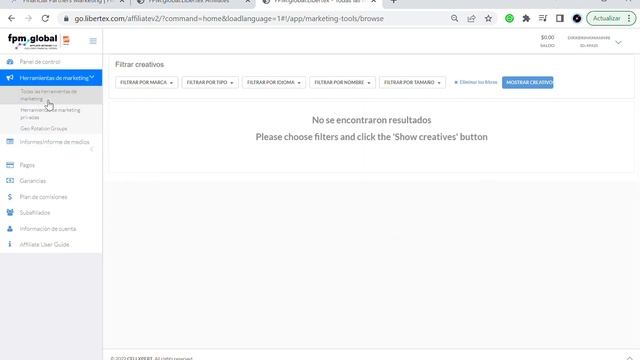Click Mostrar creativos button
This screenshot has height=360, width=640.
coord(528,82)
